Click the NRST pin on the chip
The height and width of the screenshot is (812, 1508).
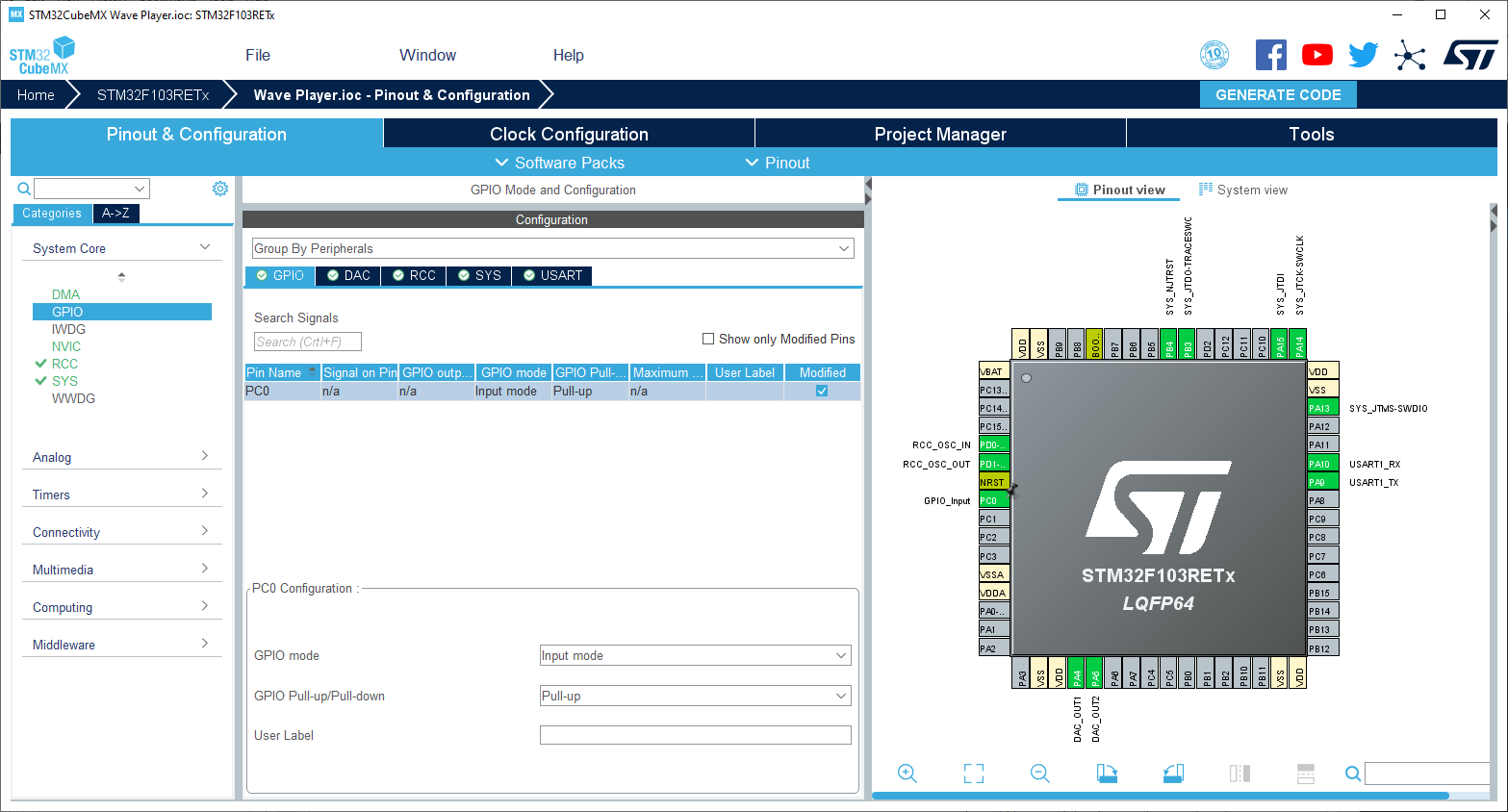pos(994,482)
